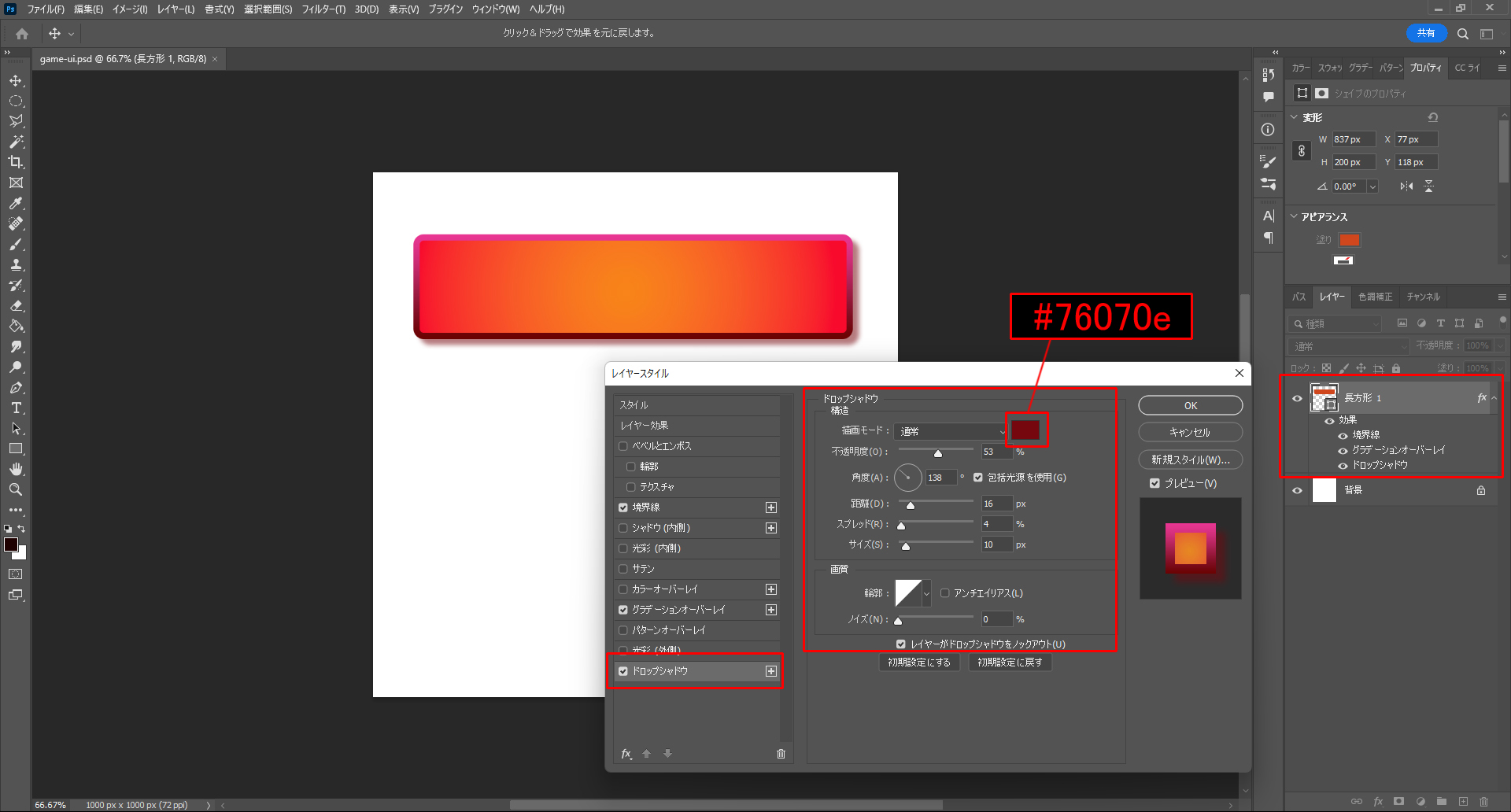The height and width of the screenshot is (812, 1511).
Task: Collapse the 変形 section in properties
Action: tap(1294, 117)
